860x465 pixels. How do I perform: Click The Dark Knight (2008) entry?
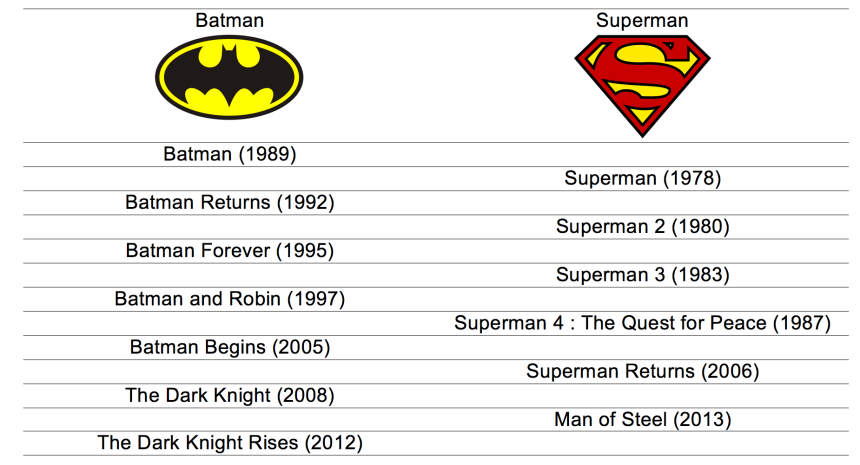tap(229, 395)
